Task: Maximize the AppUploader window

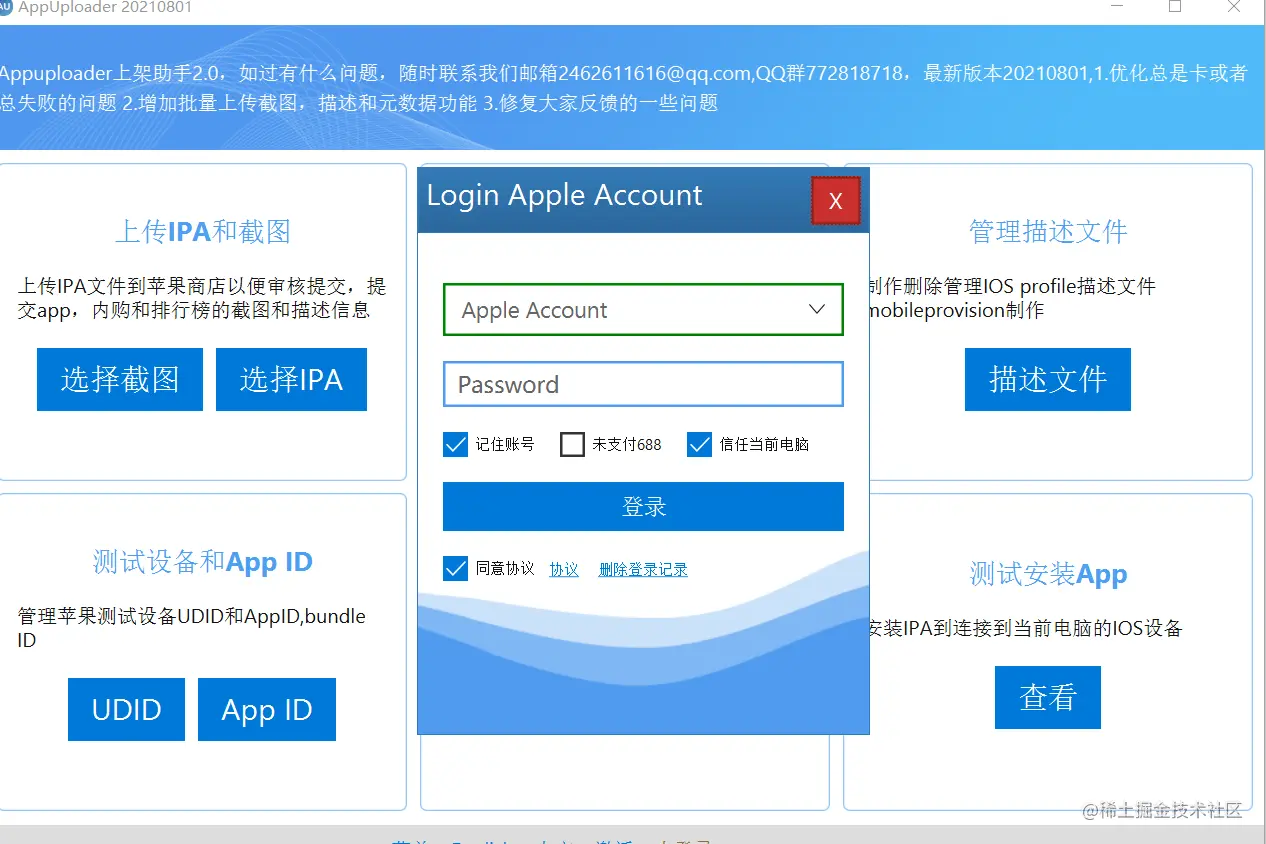Action: point(1175,7)
